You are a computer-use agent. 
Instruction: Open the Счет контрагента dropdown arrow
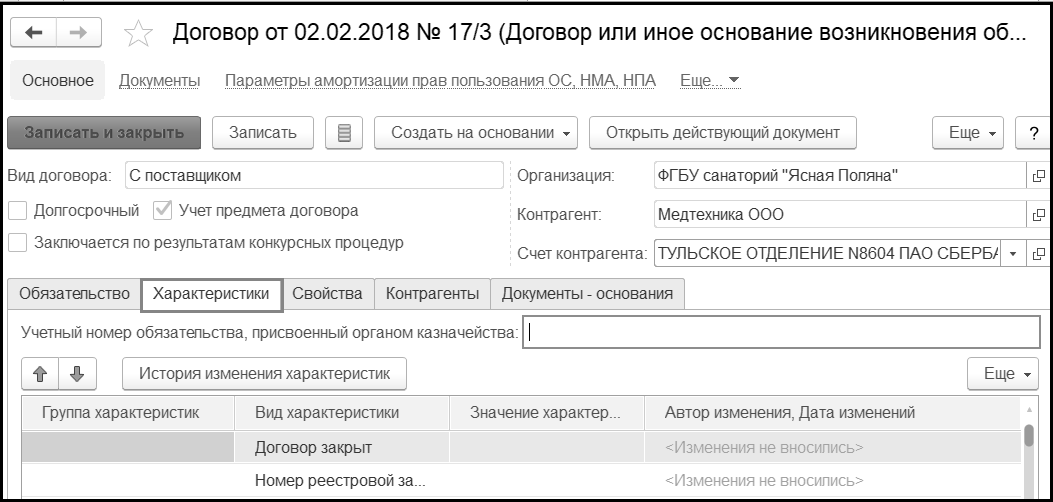[x=1012, y=253]
